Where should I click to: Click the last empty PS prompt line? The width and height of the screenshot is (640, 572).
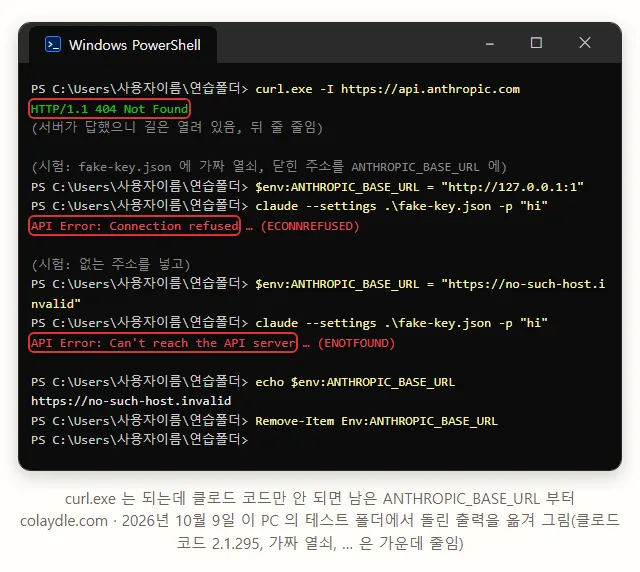coord(140,440)
